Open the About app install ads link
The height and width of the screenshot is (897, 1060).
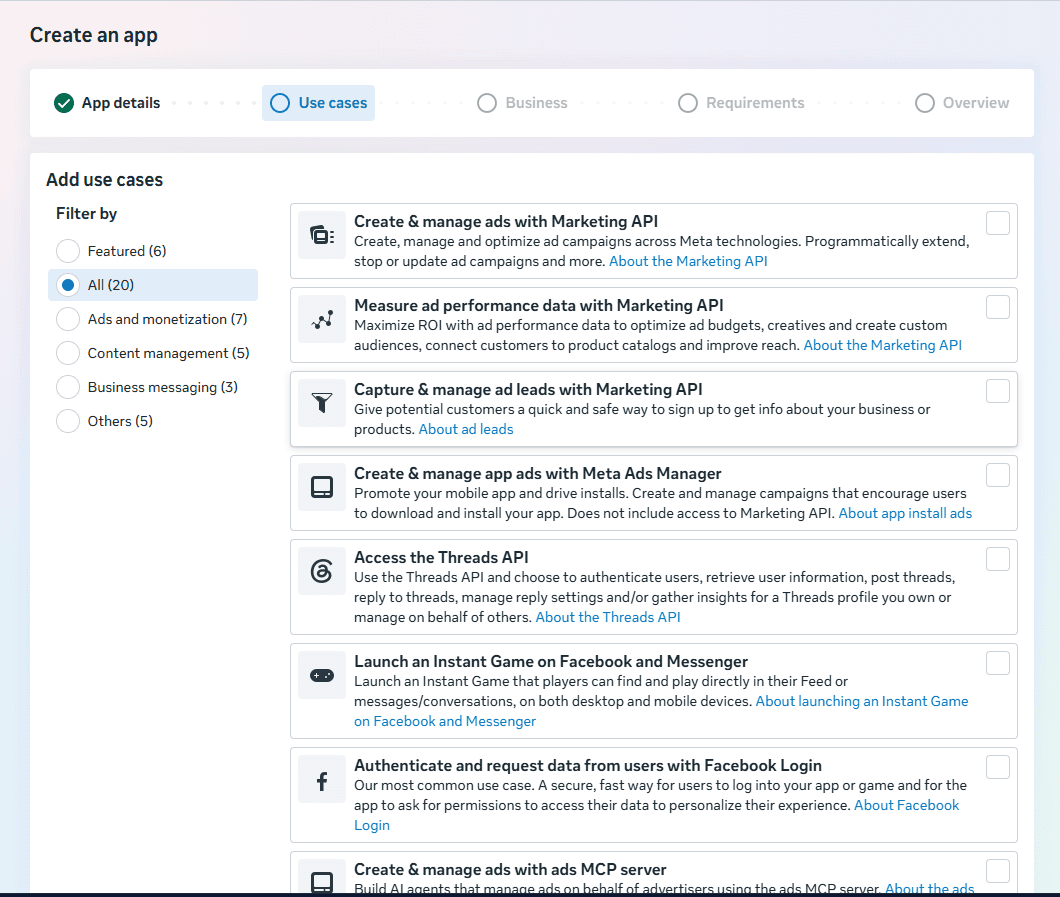[x=905, y=513]
